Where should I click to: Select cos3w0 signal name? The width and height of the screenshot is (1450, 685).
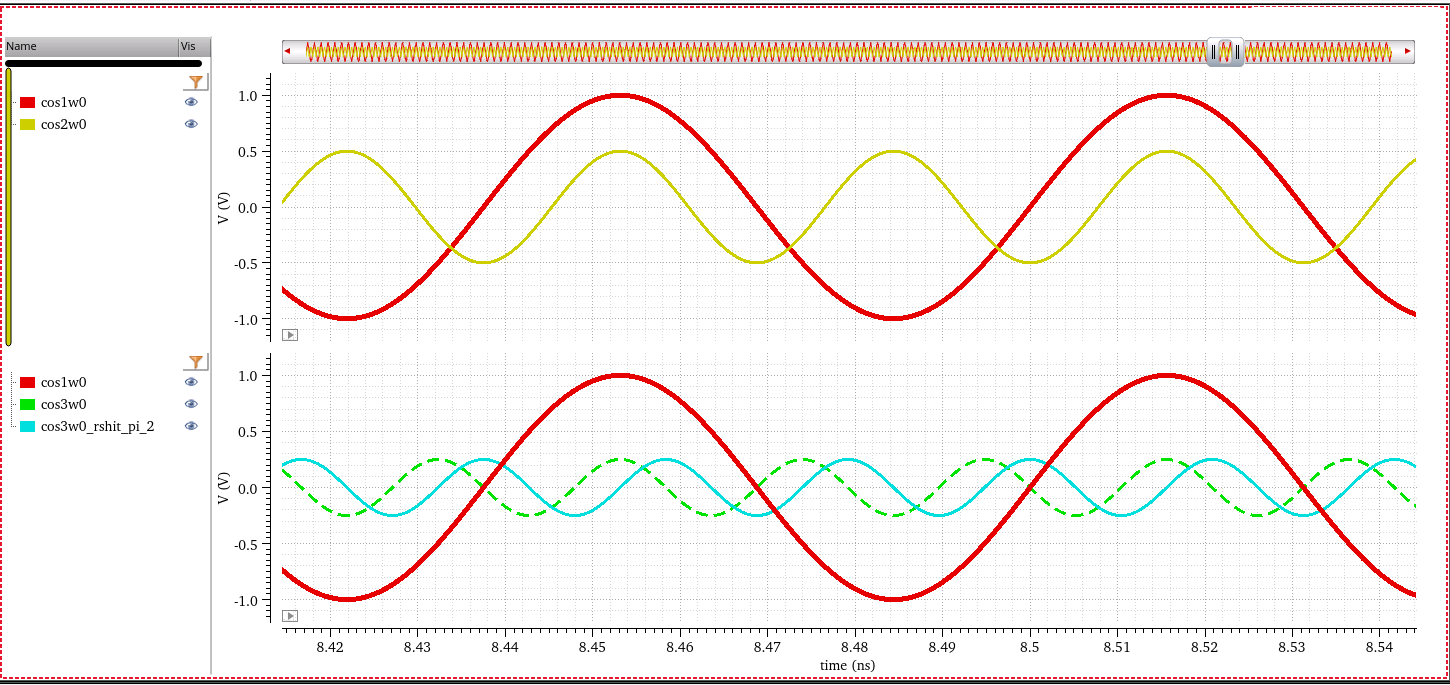[63, 404]
